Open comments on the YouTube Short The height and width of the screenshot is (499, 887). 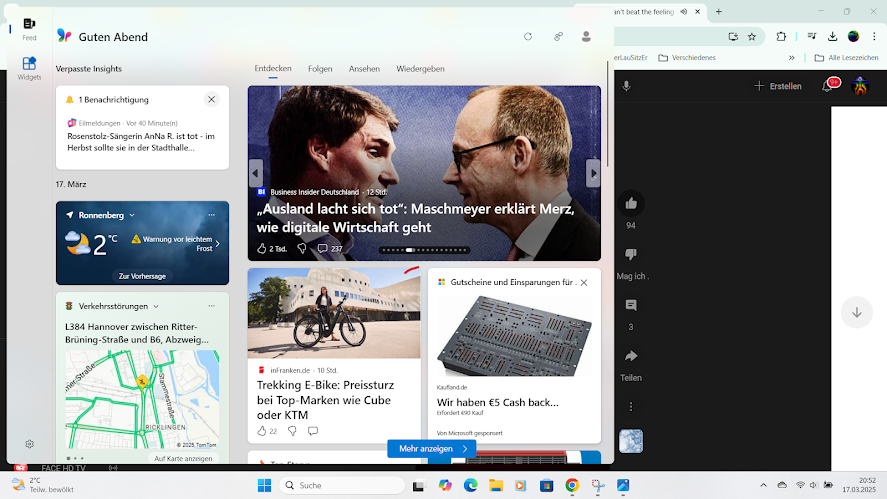[631, 306]
